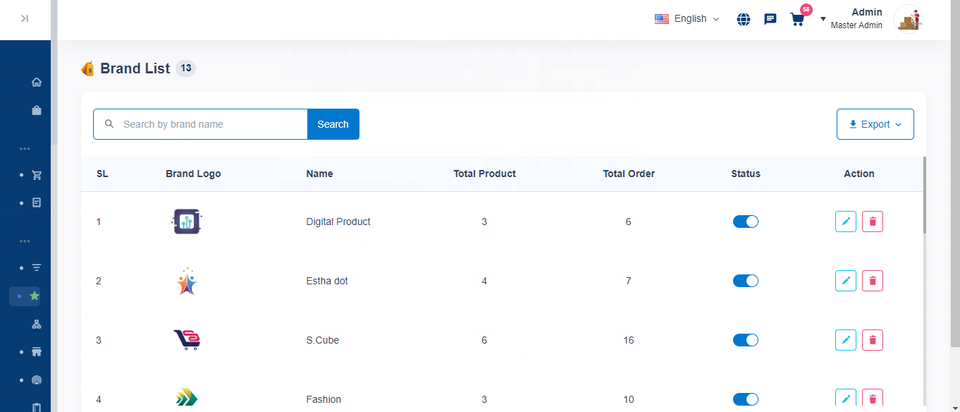Select the star brands item in sidebar
The height and width of the screenshot is (412, 960).
click(x=35, y=296)
